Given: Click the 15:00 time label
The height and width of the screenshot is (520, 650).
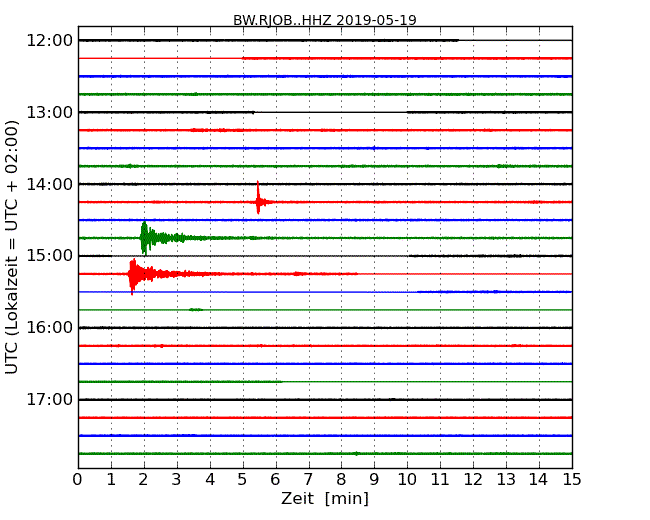Looking at the screenshot, I should coord(50,256).
